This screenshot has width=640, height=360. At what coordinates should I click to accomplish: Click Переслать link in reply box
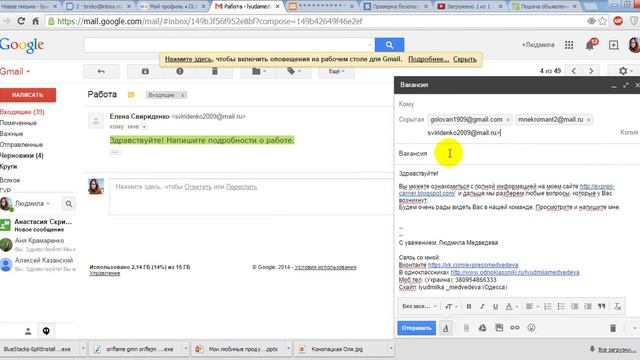pyautogui.click(x=242, y=187)
